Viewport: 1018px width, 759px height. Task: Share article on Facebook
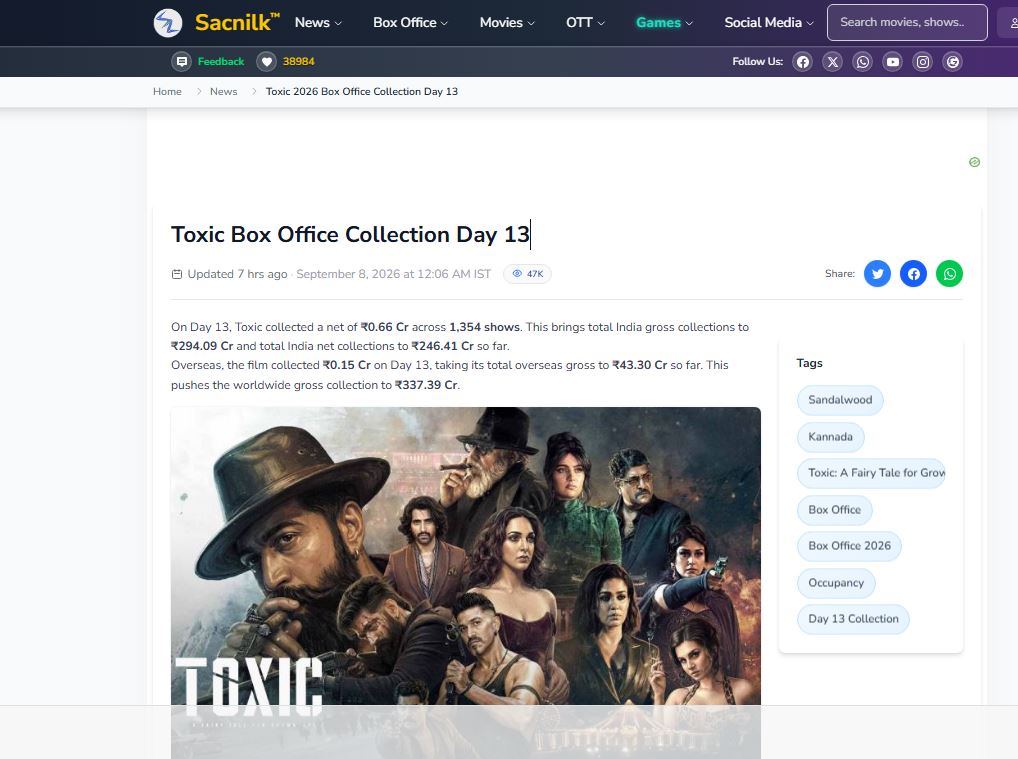[913, 274]
